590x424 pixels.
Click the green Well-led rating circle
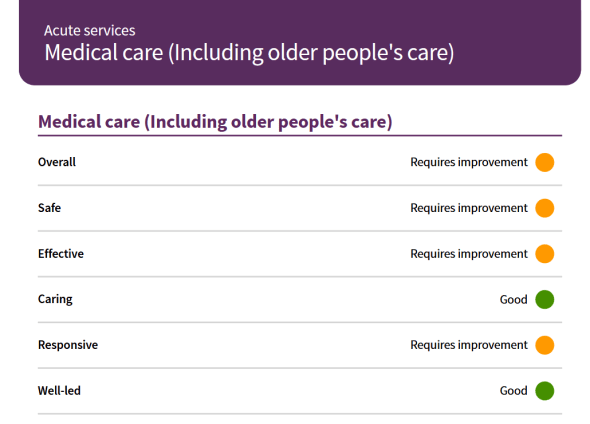tap(544, 391)
